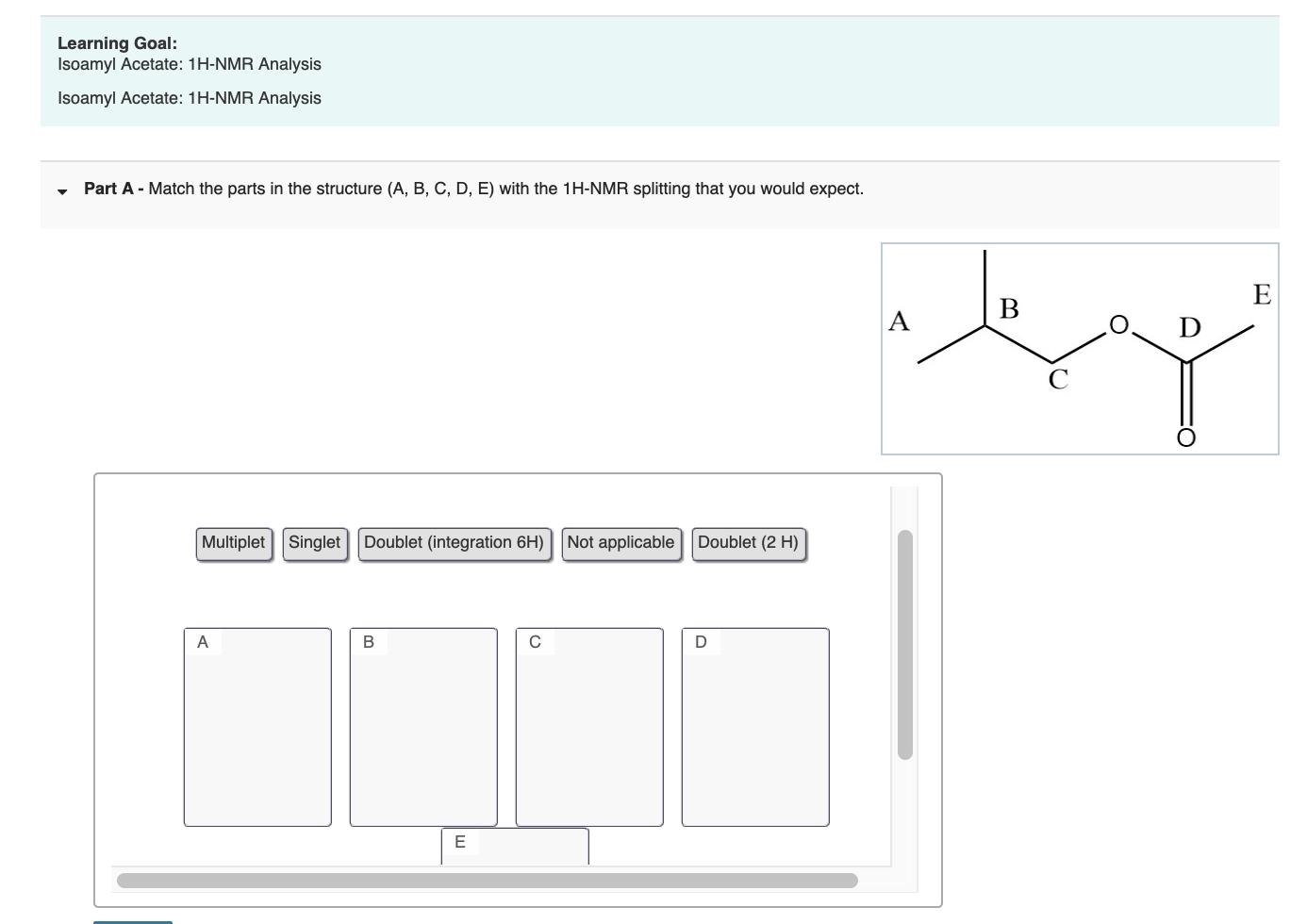The image size is (1307, 924).
Task: Select the Singlet answer tile
Action: click(315, 544)
